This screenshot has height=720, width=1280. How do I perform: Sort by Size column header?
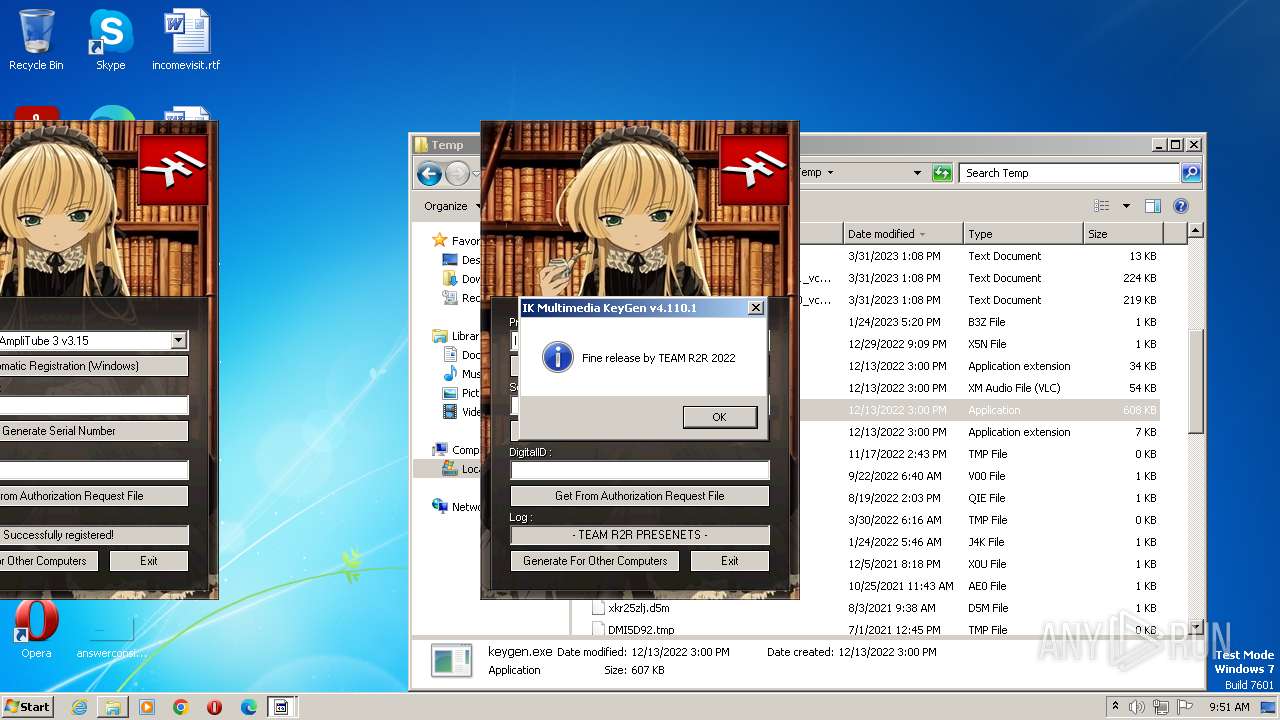(x=1123, y=234)
